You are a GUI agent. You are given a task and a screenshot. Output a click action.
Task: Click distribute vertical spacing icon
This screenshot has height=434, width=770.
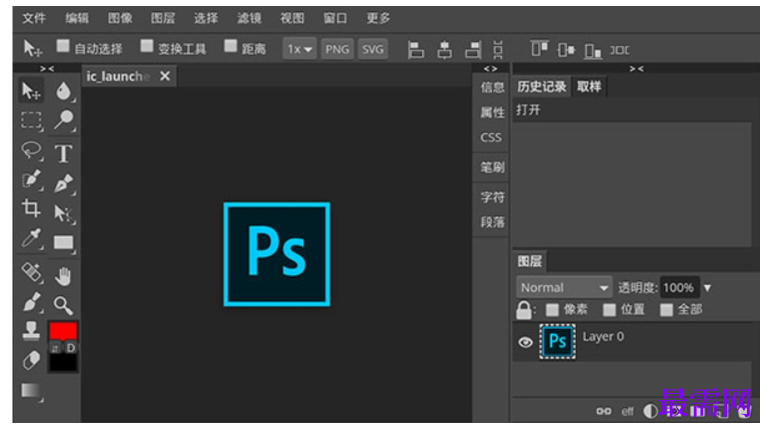[x=498, y=50]
